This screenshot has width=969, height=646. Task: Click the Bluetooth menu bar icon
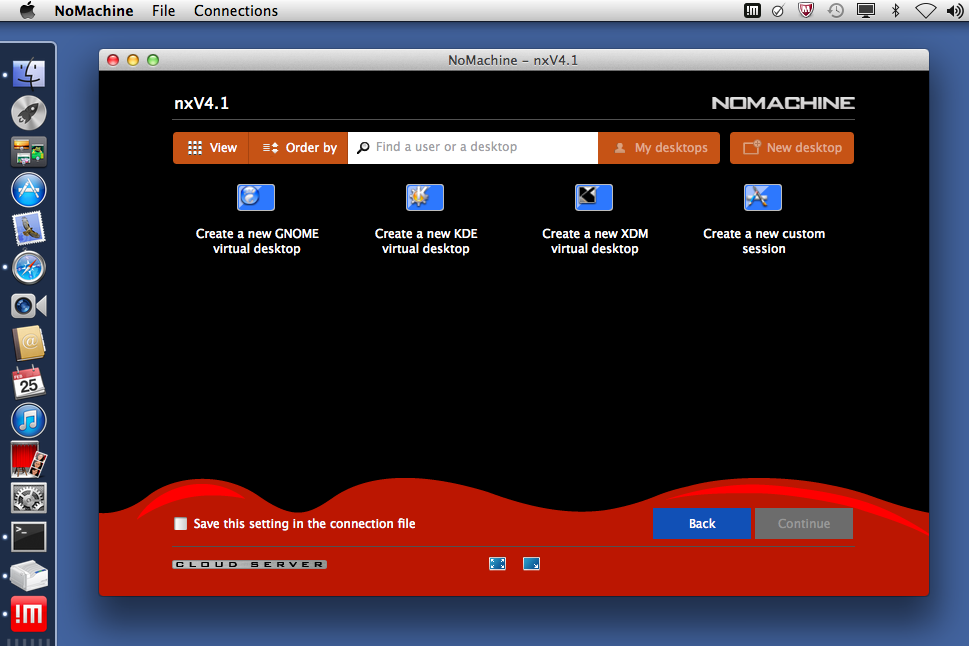click(x=895, y=11)
